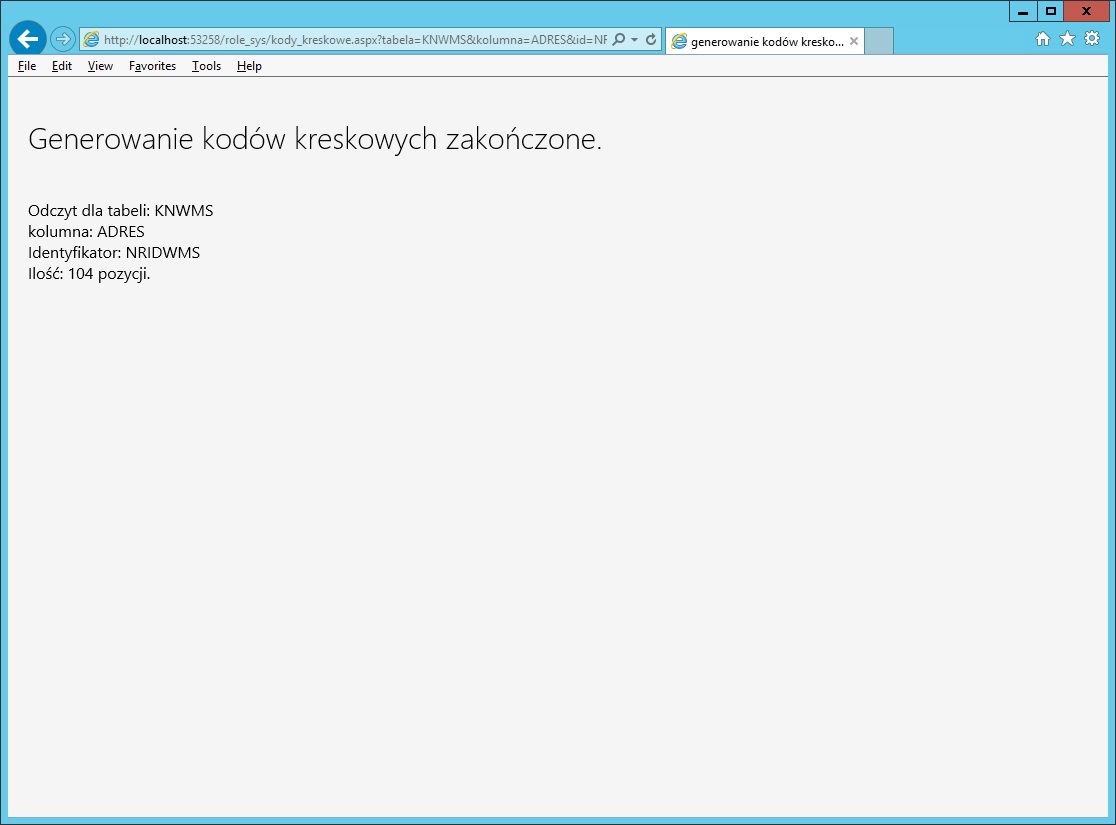Open the Favorites menu
The image size is (1116, 825).
152,66
